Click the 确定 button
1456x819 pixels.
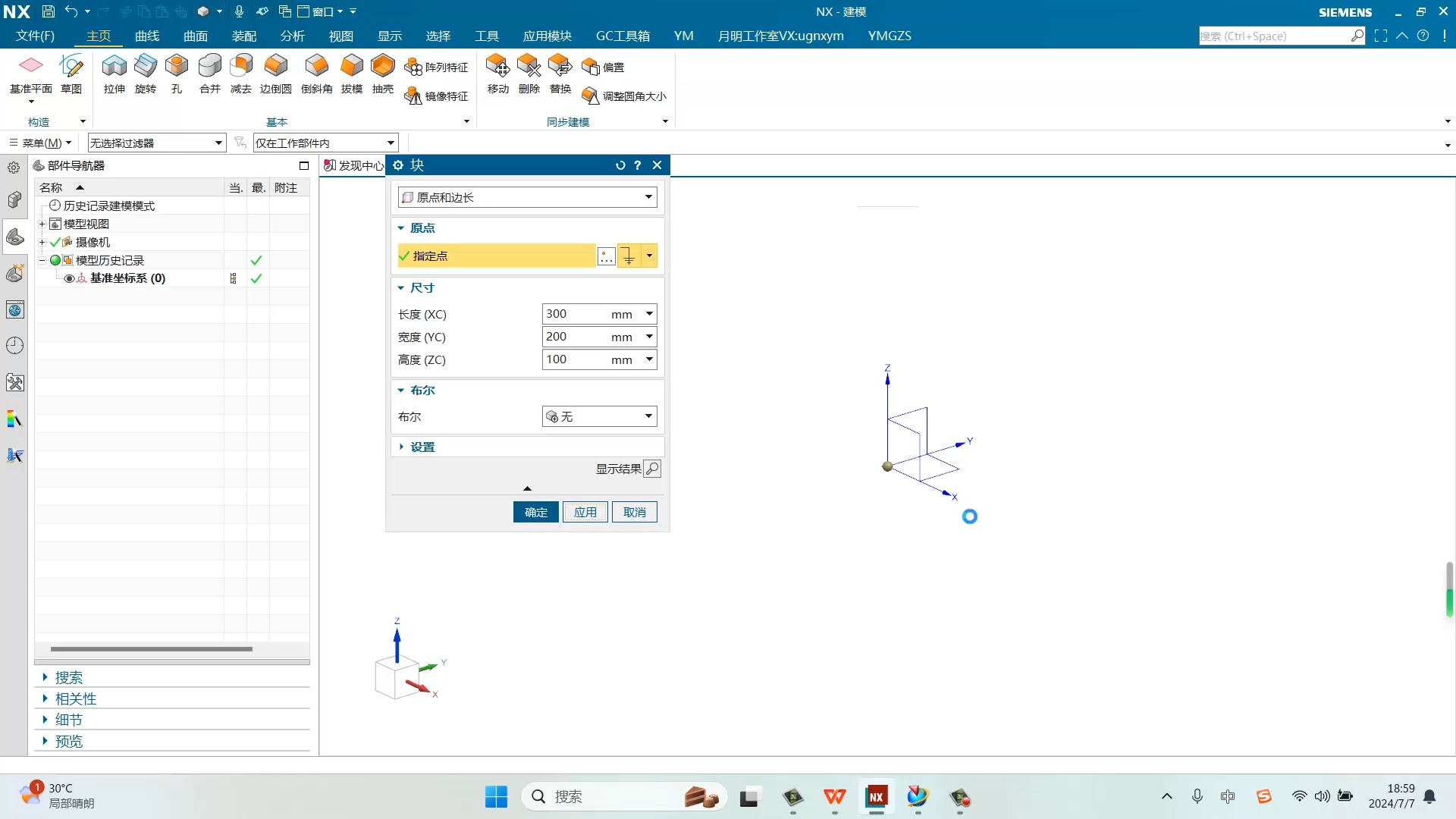tap(535, 512)
